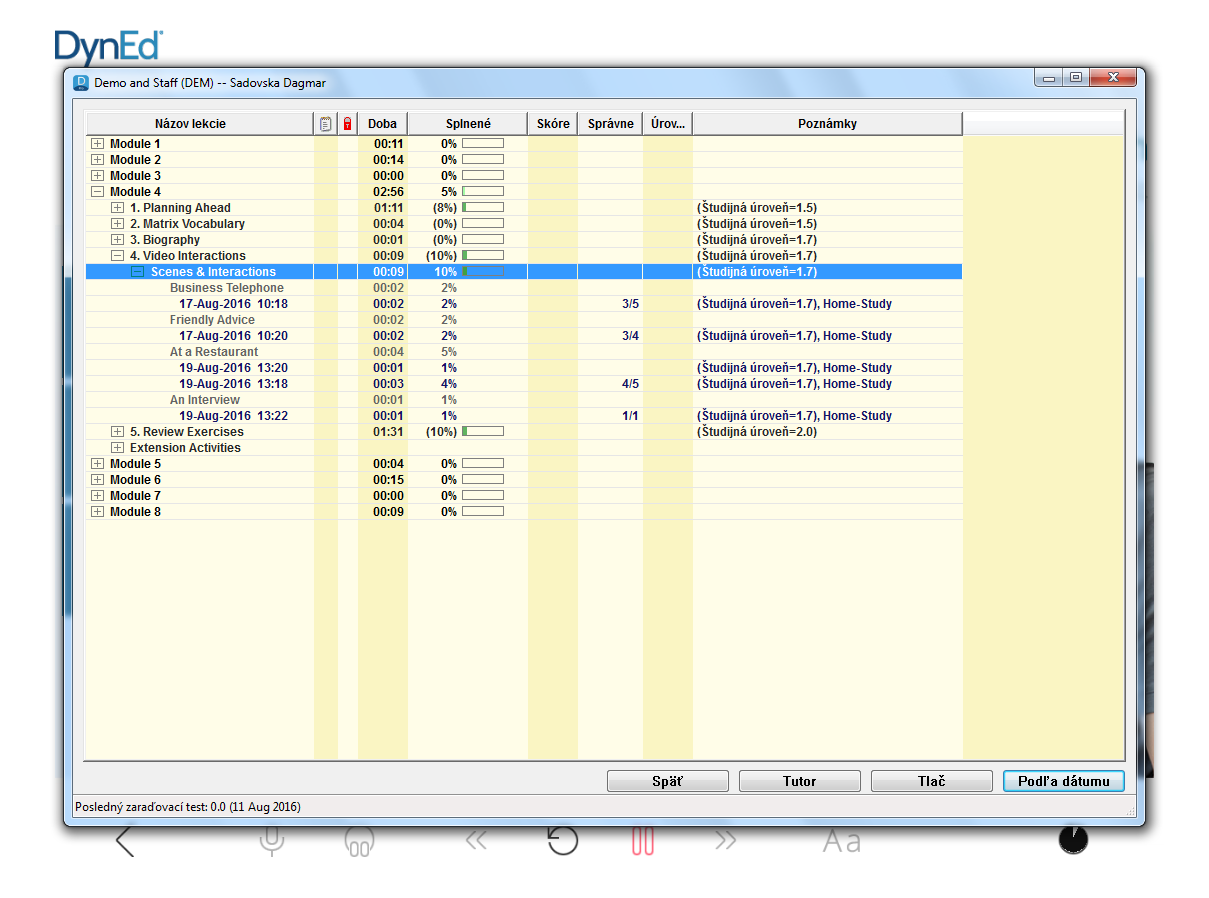1209x898 pixels.
Task: Expand the Module 1 tree node
Action: click(x=97, y=144)
